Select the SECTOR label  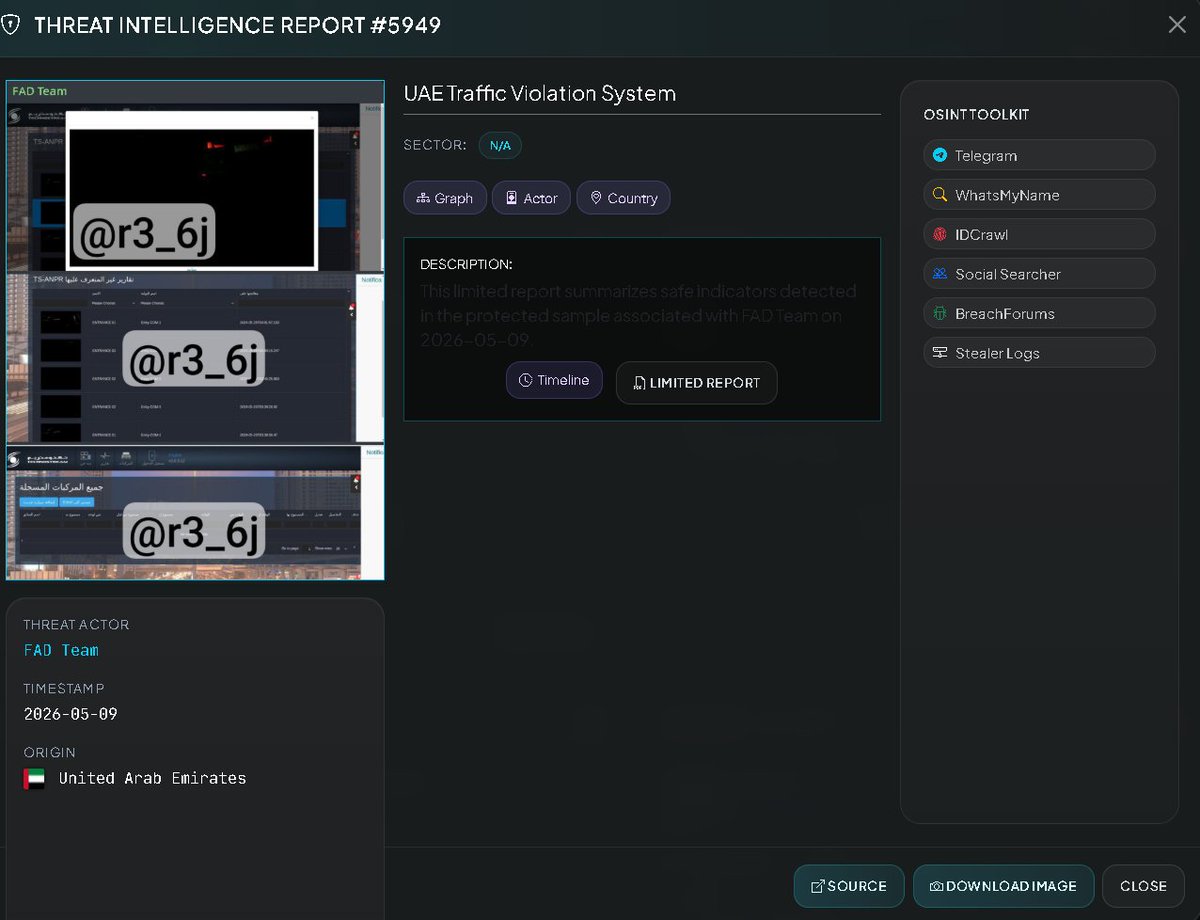point(435,145)
